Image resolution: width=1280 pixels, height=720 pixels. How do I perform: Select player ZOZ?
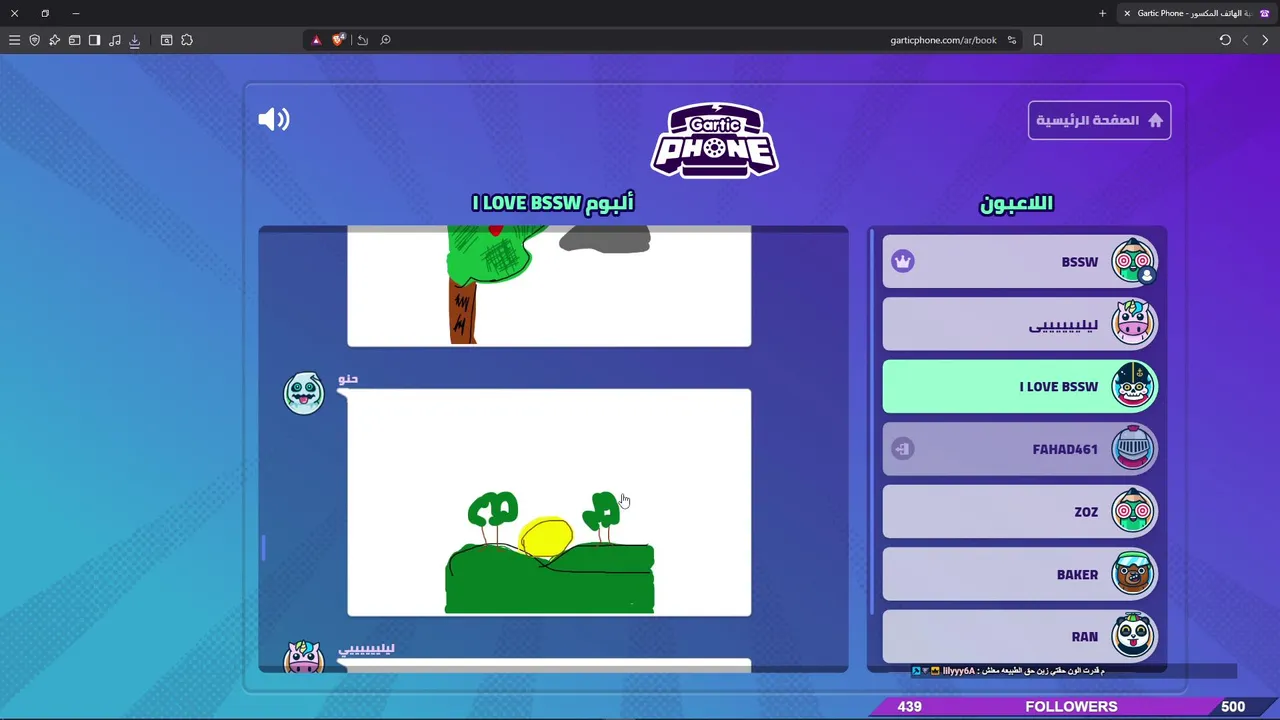coord(1020,512)
